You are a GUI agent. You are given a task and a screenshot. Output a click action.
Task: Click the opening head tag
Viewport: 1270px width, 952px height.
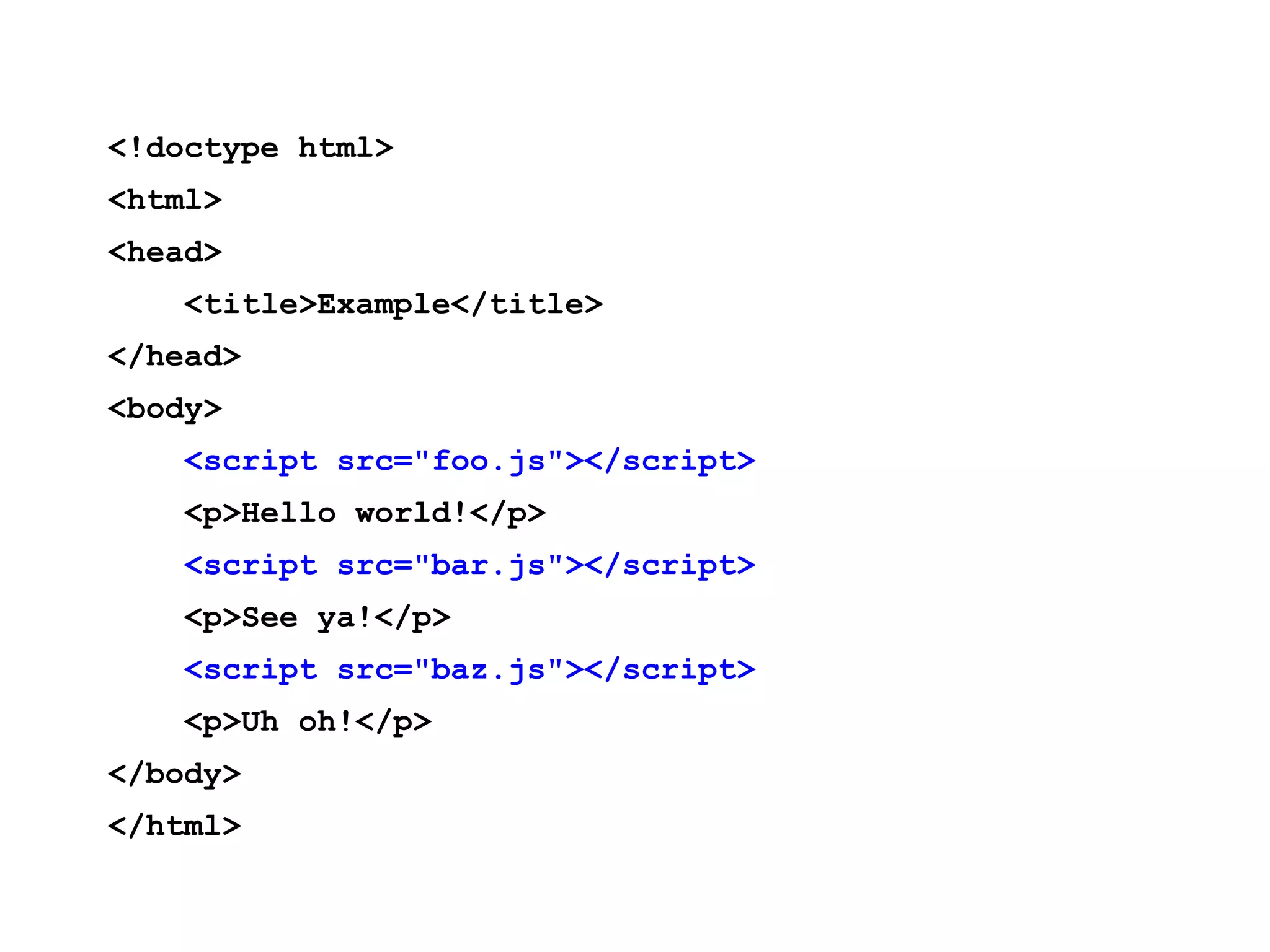pos(164,252)
